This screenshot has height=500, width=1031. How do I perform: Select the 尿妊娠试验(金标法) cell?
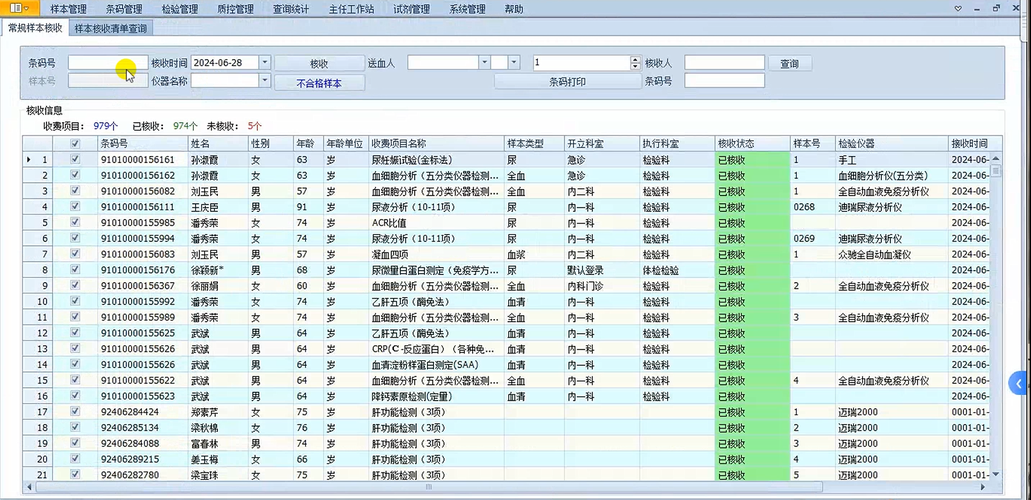[435, 159]
